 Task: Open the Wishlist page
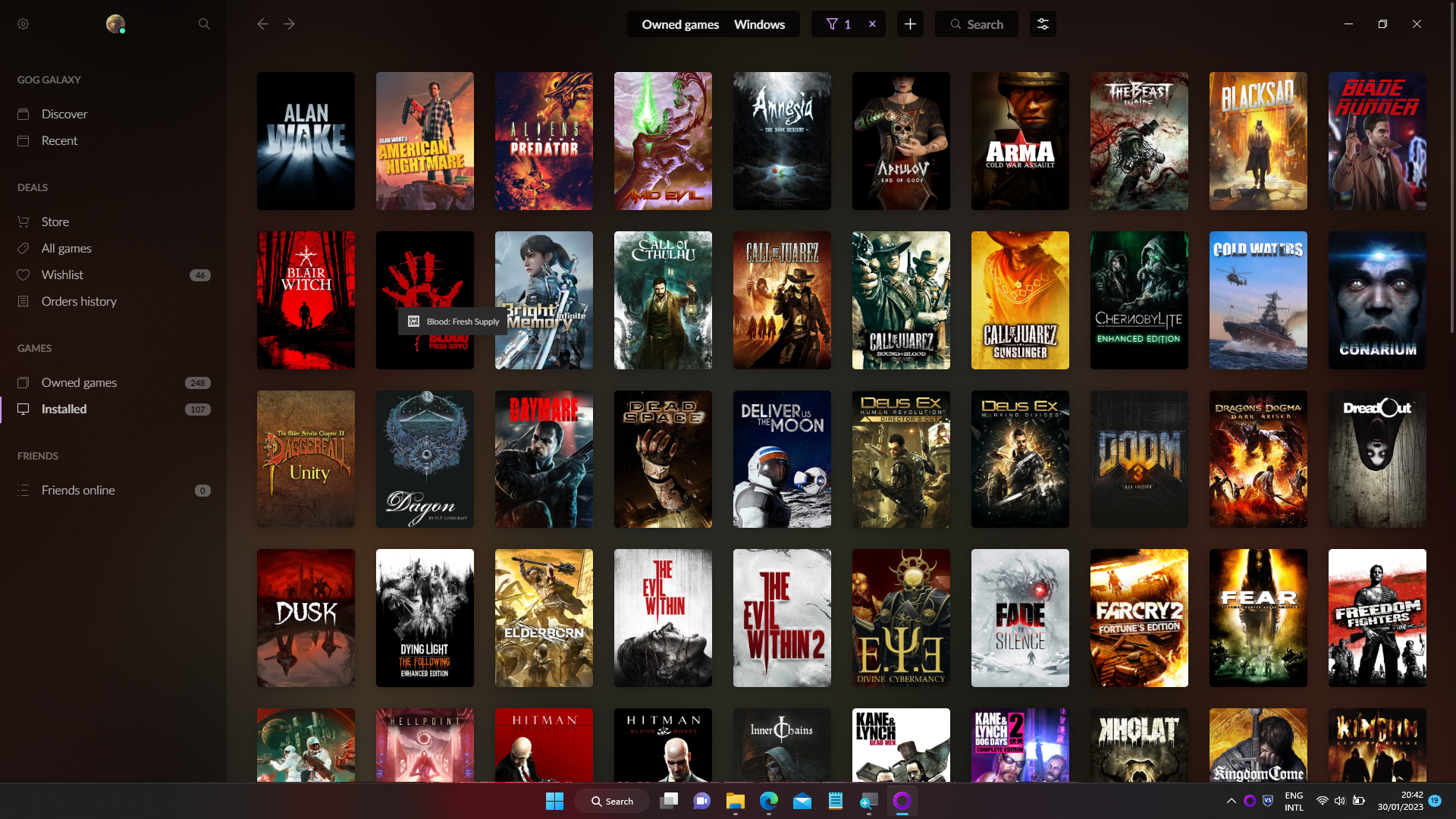coord(62,275)
